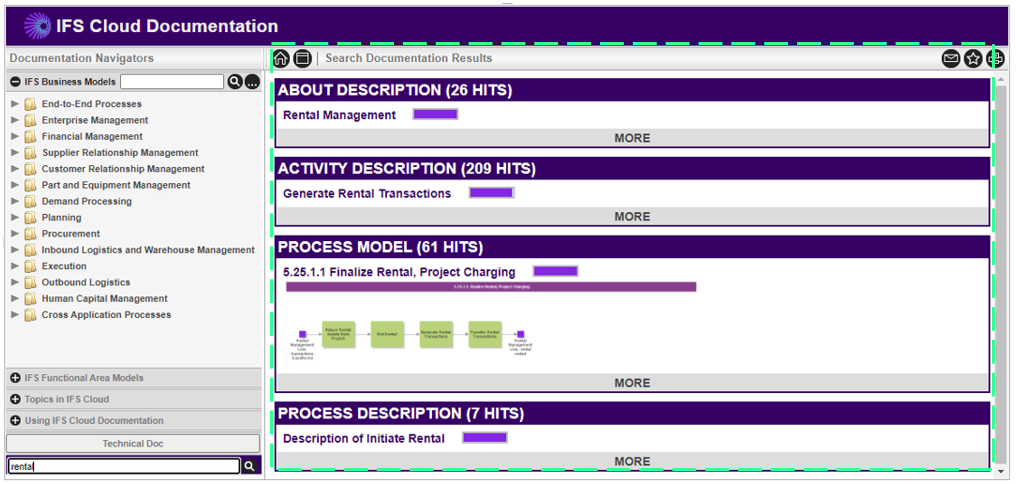The height and width of the screenshot is (484, 1016).
Task: Click the search field containing rental
Action: (124, 466)
